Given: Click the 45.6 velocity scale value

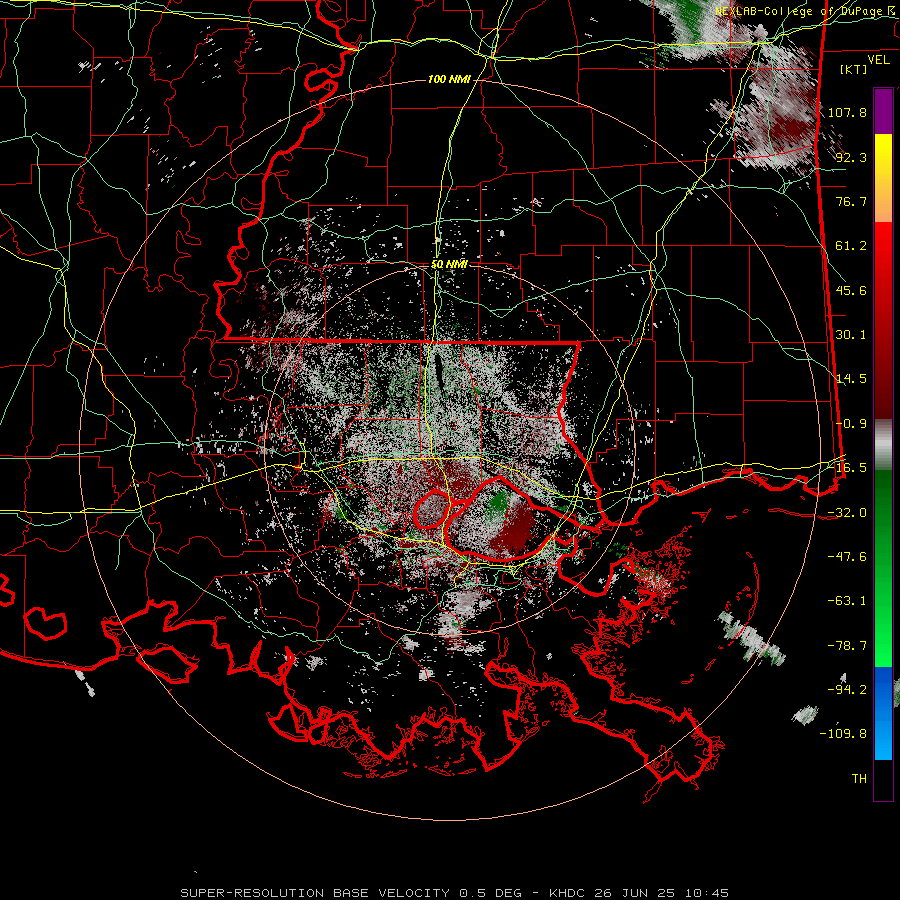Looking at the screenshot, I should [851, 290].
